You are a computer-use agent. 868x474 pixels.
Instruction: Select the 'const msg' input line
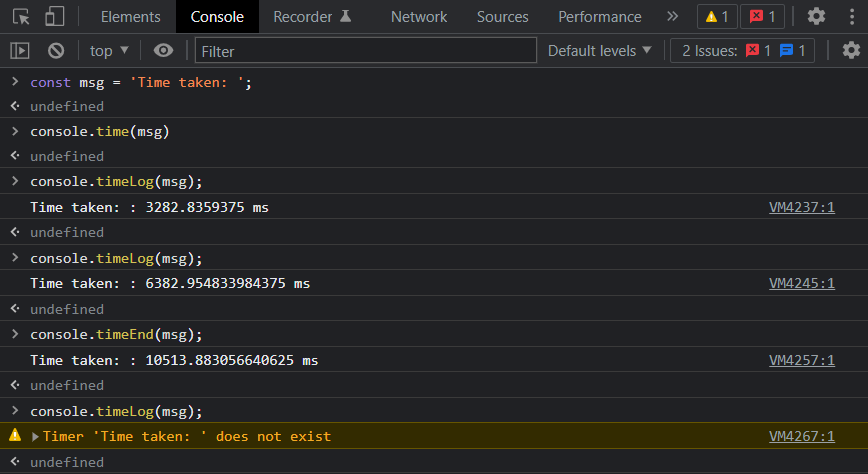click(x=141, y=83)
